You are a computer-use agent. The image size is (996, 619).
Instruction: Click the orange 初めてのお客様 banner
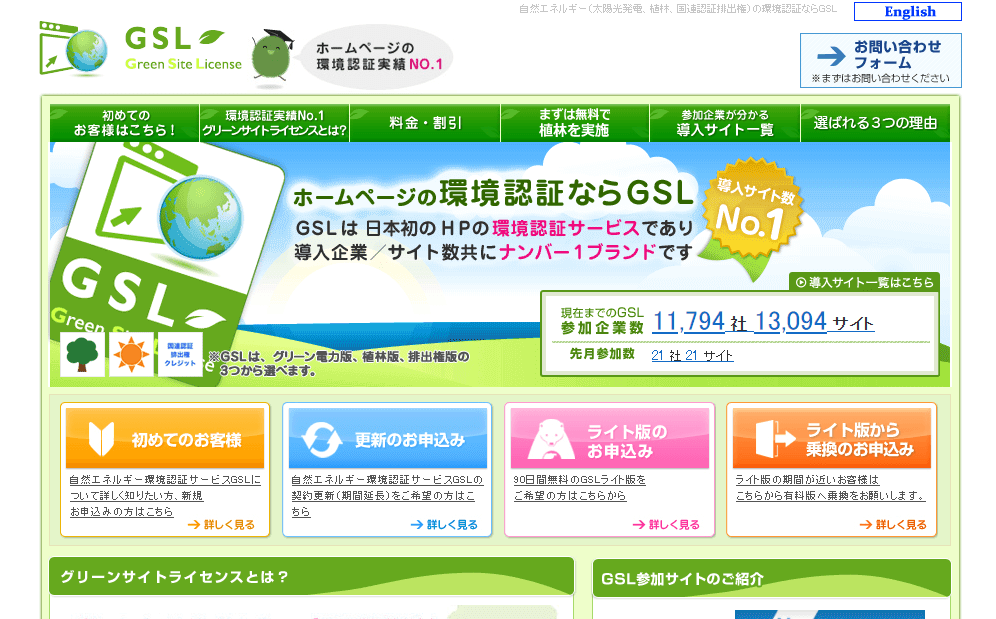(x=165, y=439)
